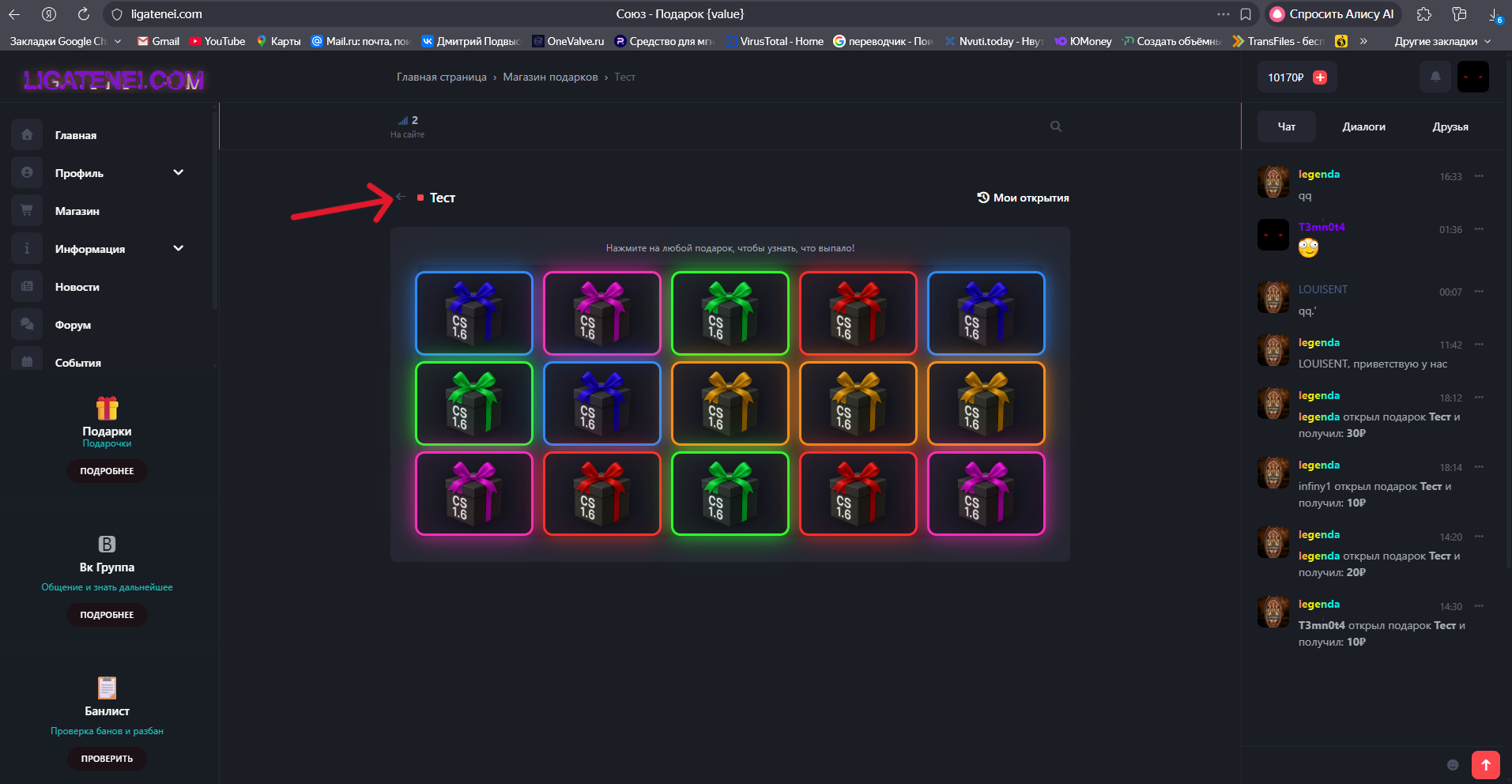Open options dots for legenda 16:33 message
The height and width of the screenshot is (784, 1512).
[1479, 176]
